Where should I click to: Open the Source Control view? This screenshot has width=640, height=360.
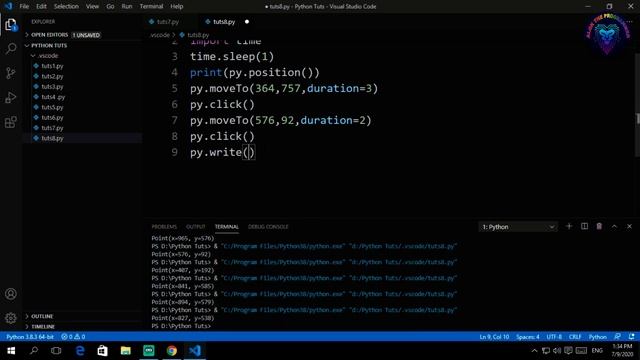[x=11, y=73]
